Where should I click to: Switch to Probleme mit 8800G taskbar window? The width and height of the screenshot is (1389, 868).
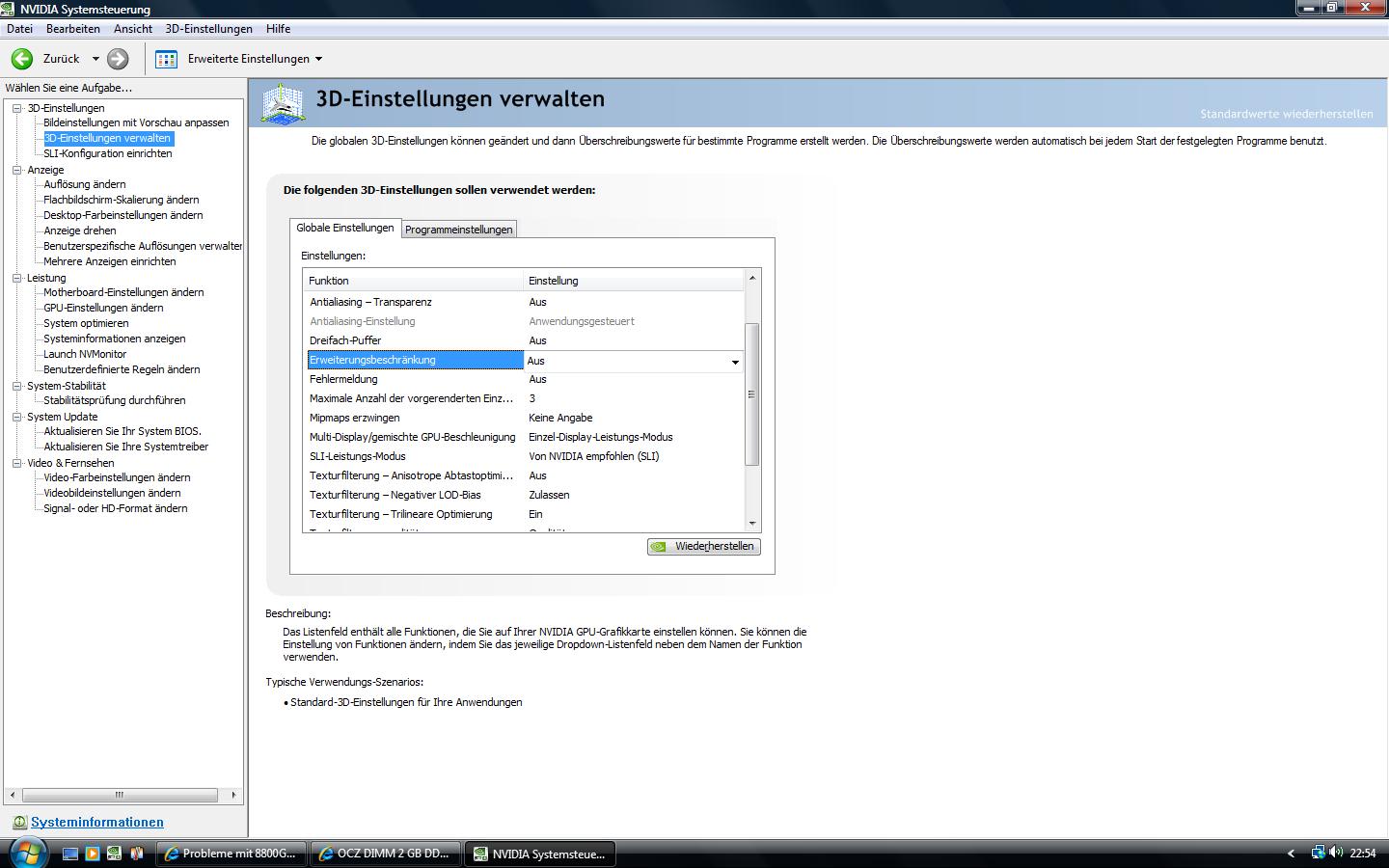pos(231,854)
